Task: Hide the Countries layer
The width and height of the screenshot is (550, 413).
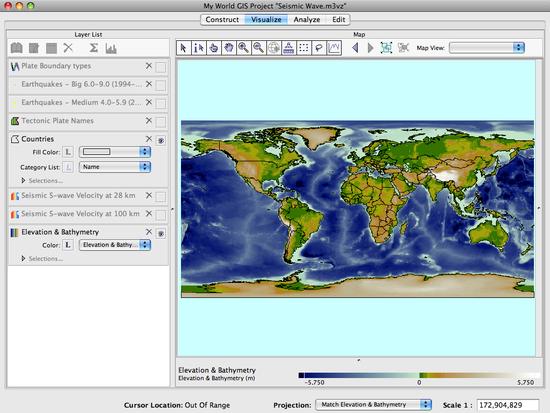Action: point(161,140)
